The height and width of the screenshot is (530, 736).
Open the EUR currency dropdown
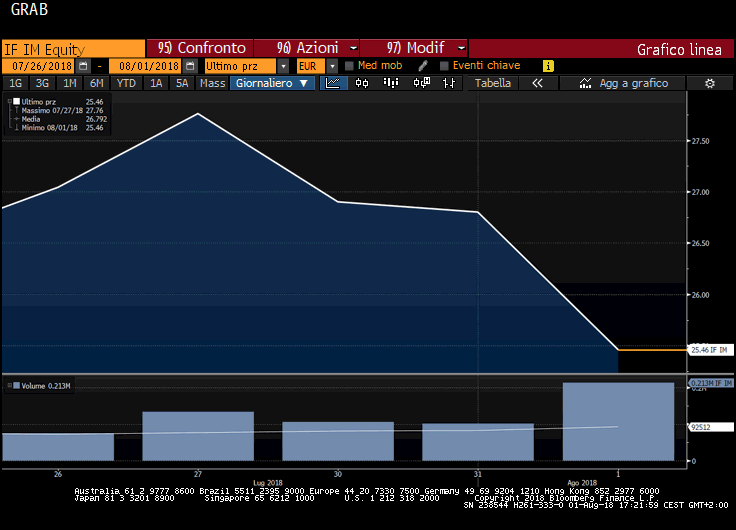pyautogui.click(x=332, y=66)
